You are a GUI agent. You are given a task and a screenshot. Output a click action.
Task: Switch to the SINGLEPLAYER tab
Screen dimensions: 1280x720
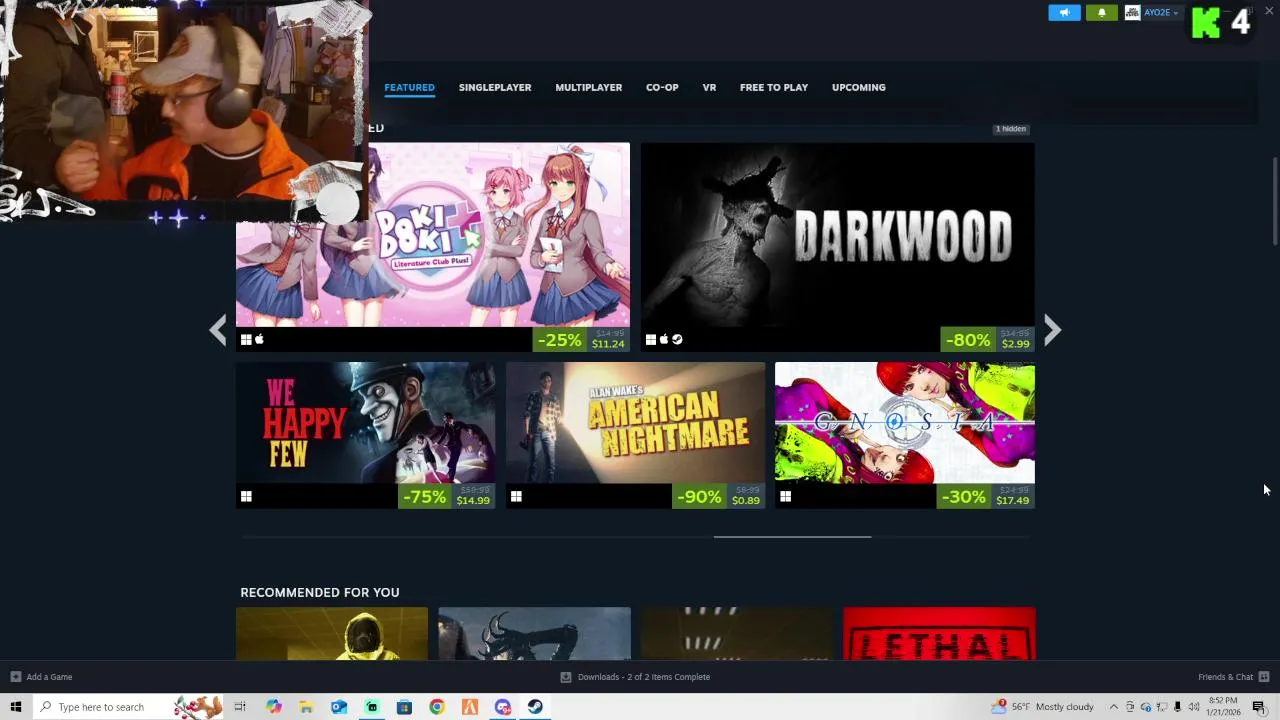point(495,87)
